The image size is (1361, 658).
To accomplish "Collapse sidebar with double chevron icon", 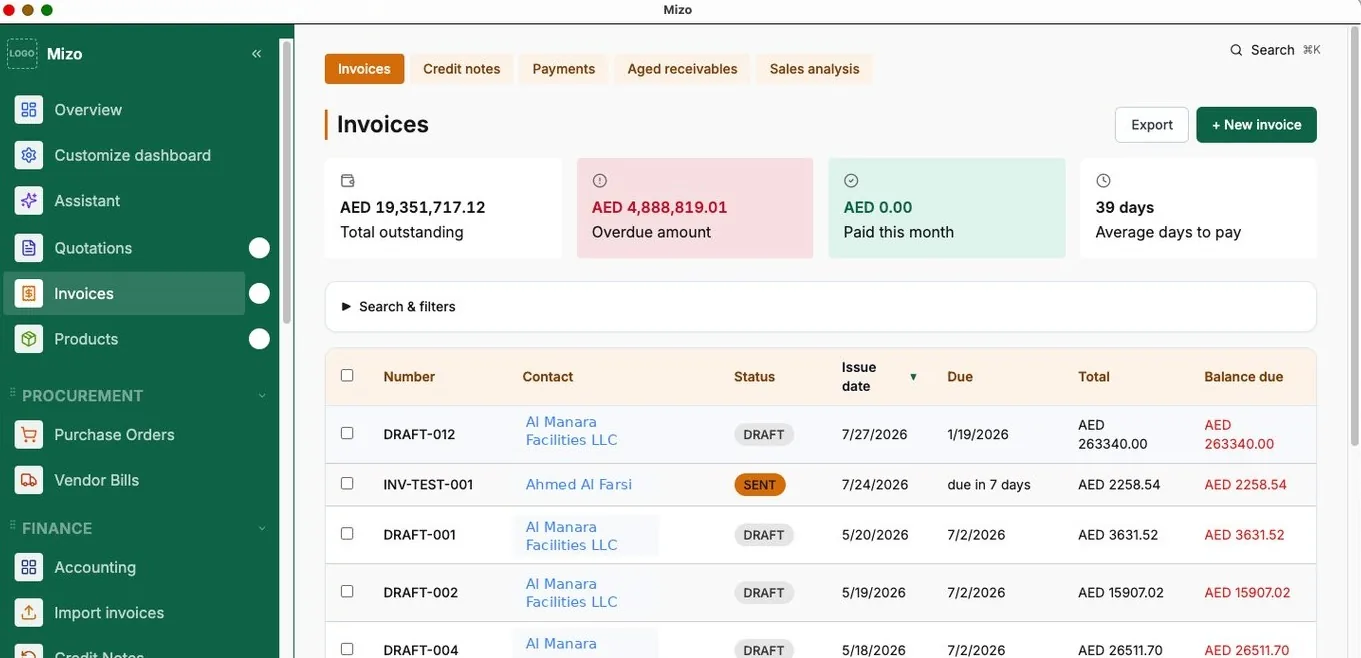I will [257, 54].
